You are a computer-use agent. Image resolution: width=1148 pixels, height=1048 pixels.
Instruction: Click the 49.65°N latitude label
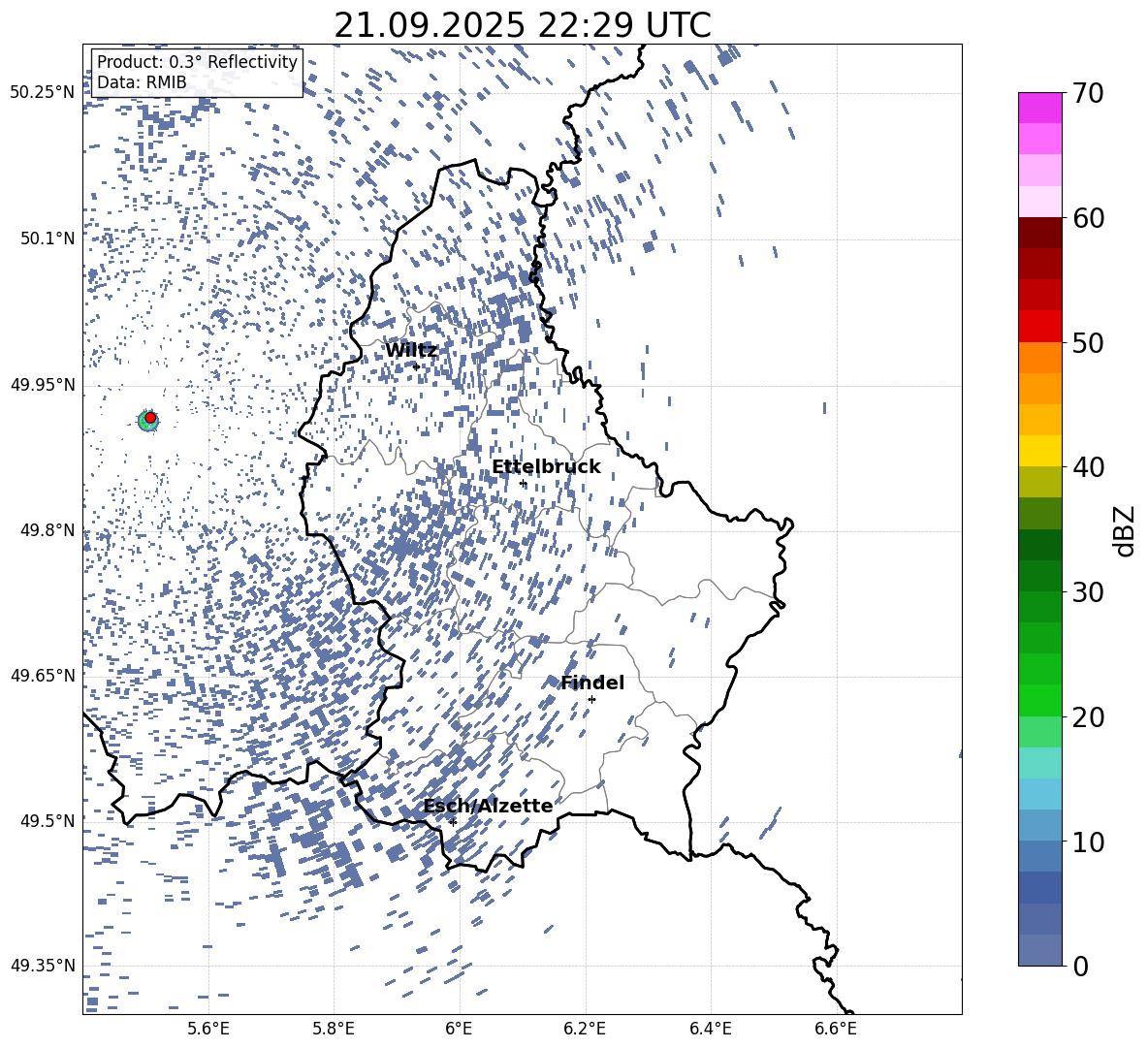click(43, 676)
